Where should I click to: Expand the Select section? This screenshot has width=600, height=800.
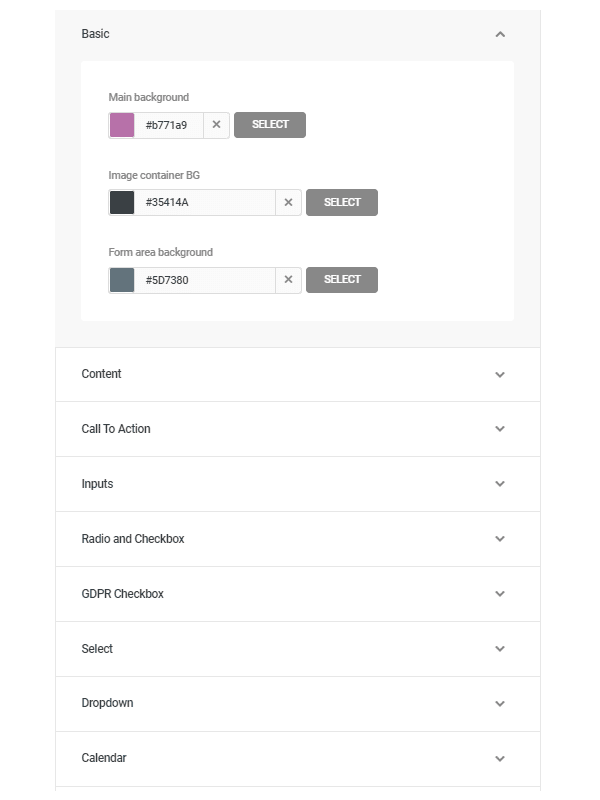click(500, 649)
